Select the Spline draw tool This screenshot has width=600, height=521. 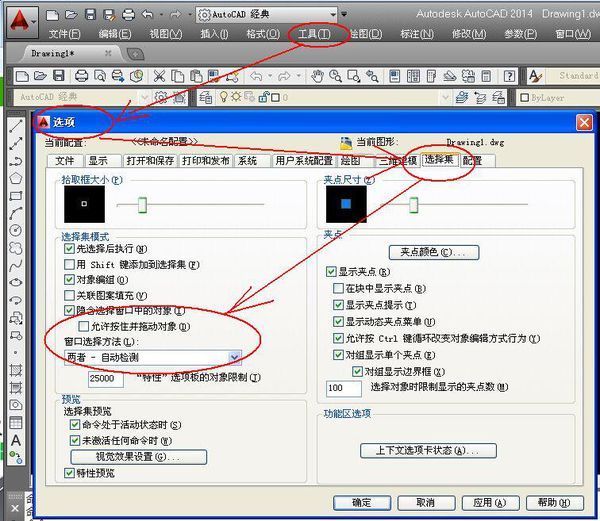click(16, 265)
